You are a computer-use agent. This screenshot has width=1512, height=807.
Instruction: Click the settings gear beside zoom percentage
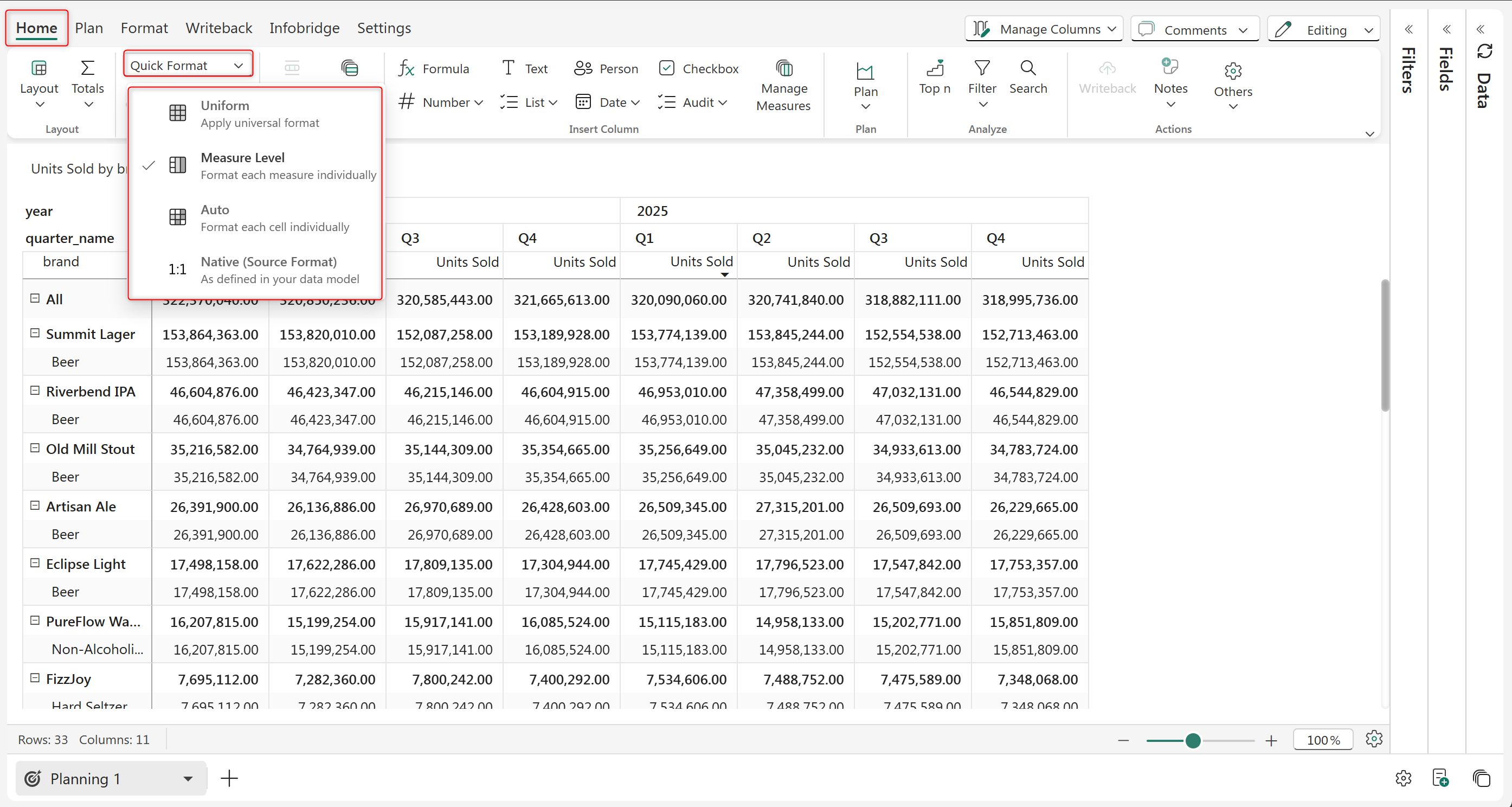(1373, 739)
